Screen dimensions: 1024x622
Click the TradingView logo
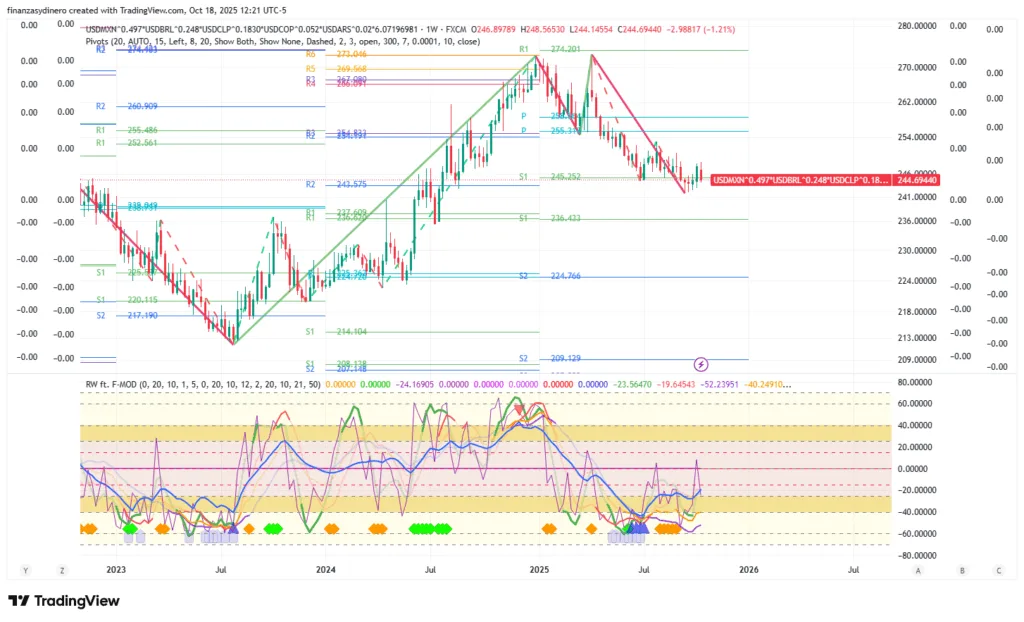point(64,601)
